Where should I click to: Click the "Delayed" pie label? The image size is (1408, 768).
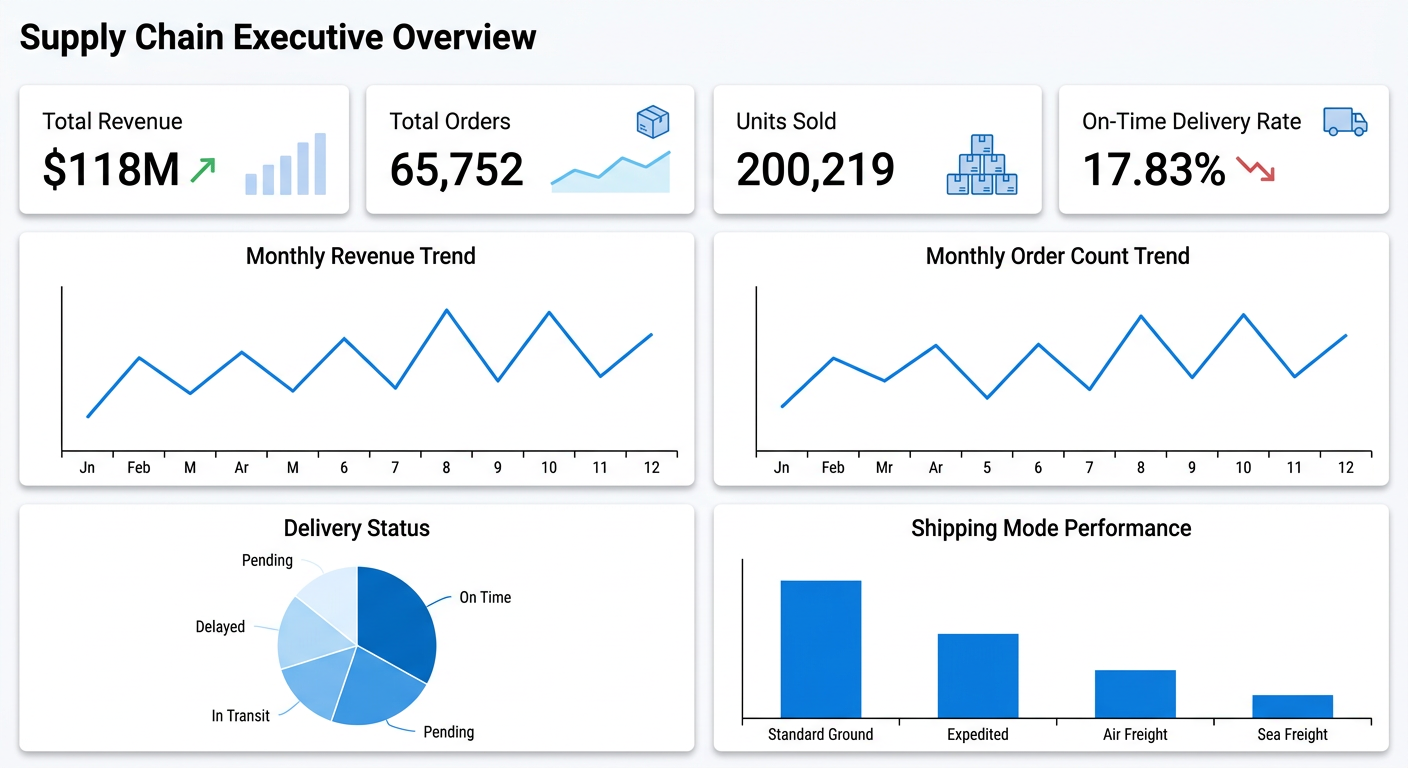pos(220,627)
